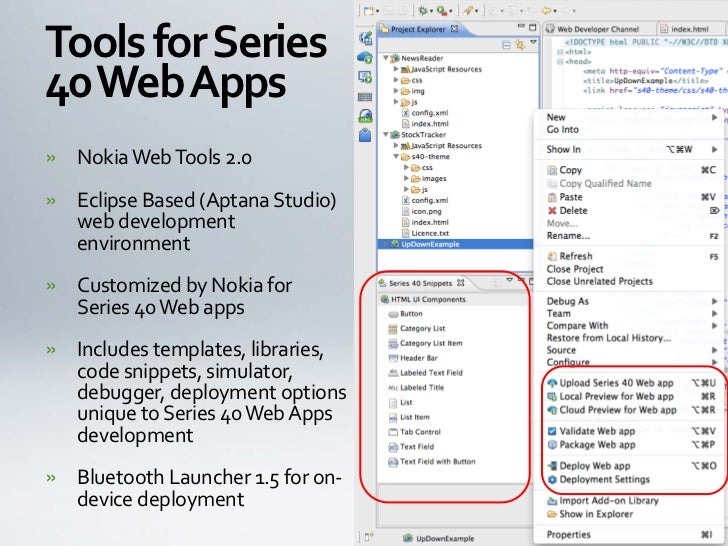Expand NewsReader's JavaScript Resources node
Viewport: 728px width, 546px height.
pyautogui.click(x=396, y=69)
